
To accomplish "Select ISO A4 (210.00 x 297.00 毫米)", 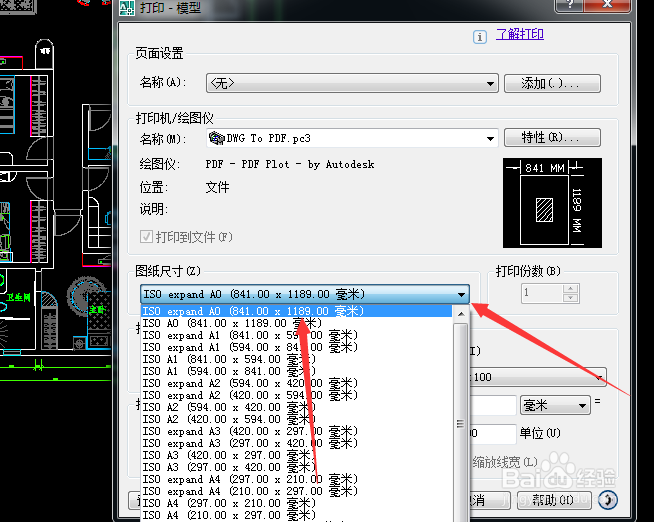I will [297, 515].
